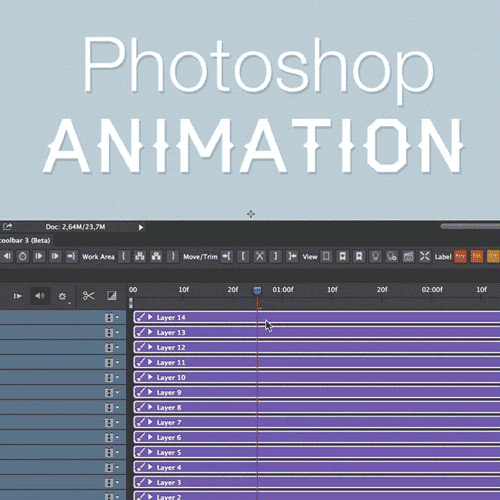Set work area start with the opening brace icon
Screen dimensions: 500x500
click(123, 256)
